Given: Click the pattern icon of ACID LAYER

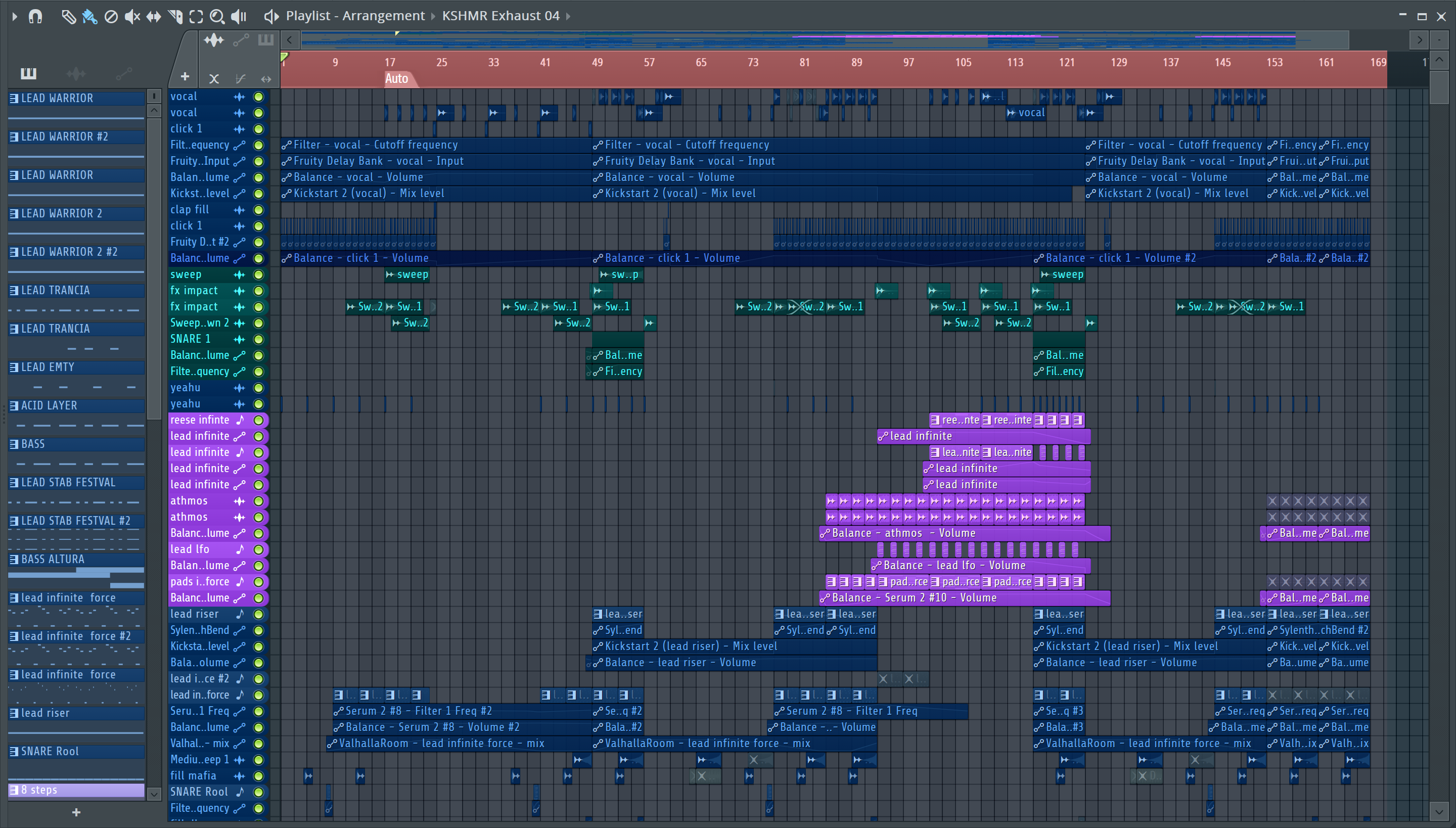Looking at the screenshot, I should [14, 405].
